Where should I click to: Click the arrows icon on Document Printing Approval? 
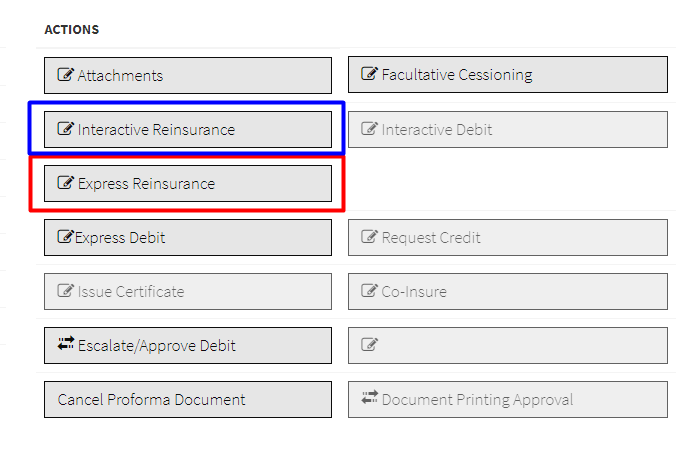[370, 399]
